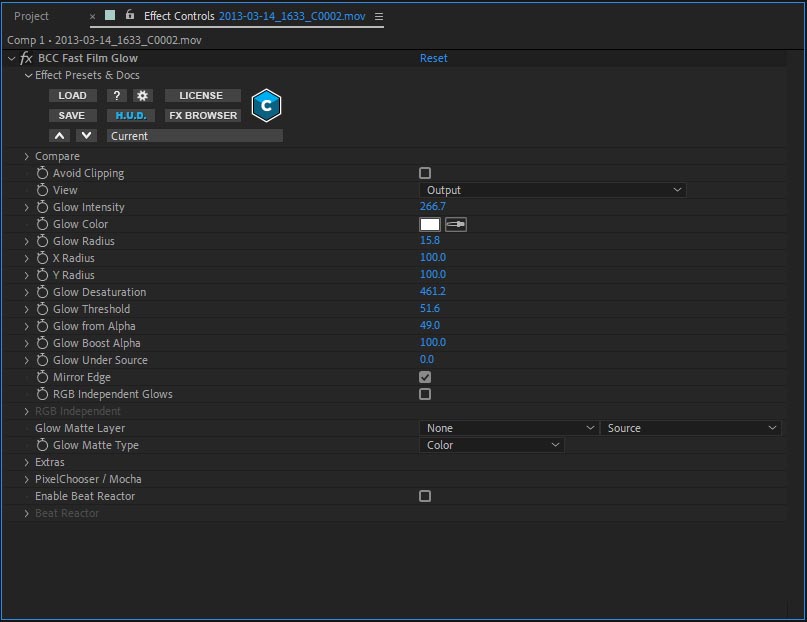Screen dimensions: 807x622
Task: Toggle the Glow Radius stopwatch
Action: 42,241
